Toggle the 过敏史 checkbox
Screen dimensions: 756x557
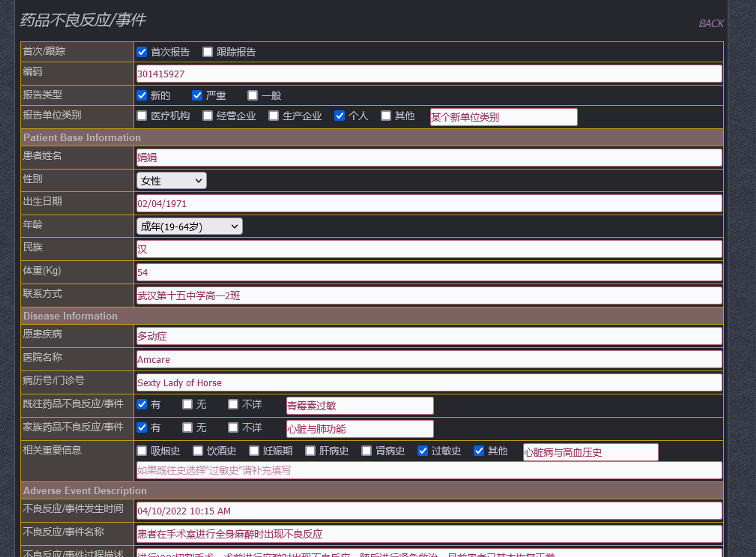(x=424, y=451)
